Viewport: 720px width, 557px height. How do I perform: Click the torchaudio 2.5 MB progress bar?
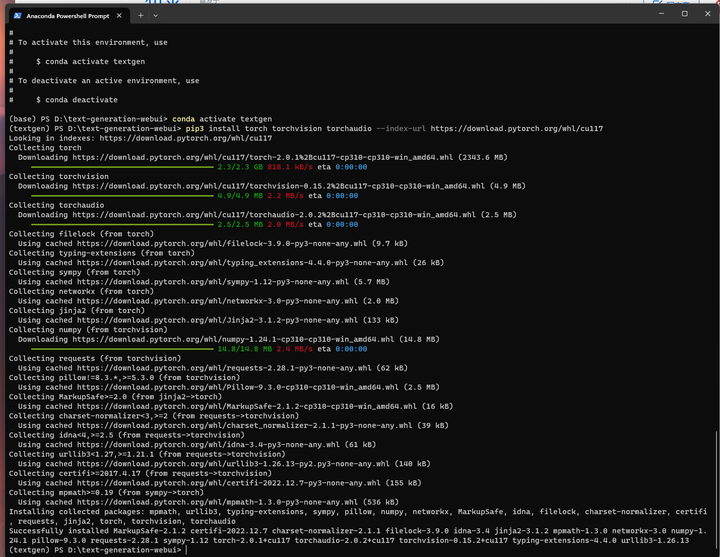[x=122, y=225]
